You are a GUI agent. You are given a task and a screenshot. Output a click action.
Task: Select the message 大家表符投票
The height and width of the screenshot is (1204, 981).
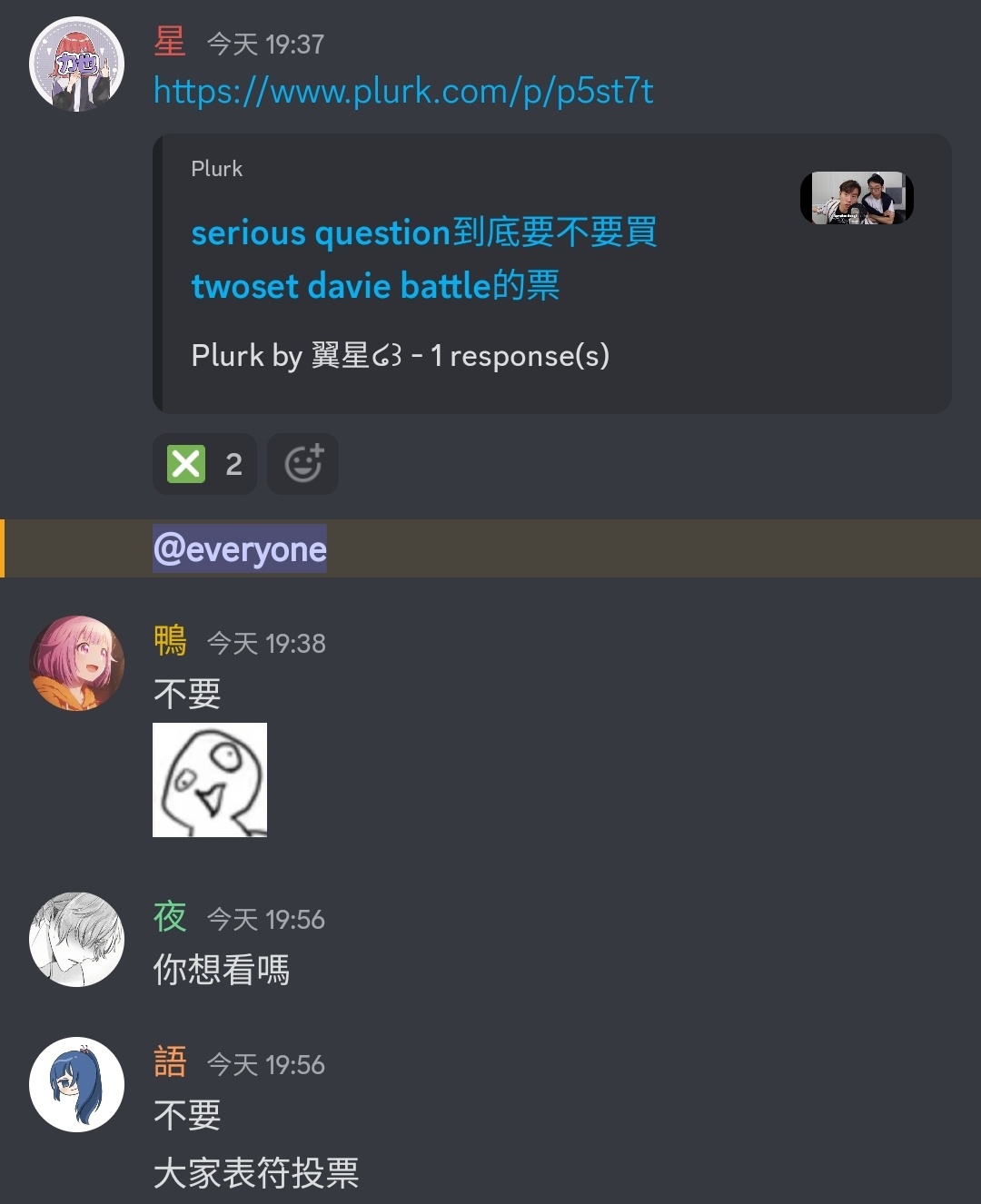(256, 1173)
